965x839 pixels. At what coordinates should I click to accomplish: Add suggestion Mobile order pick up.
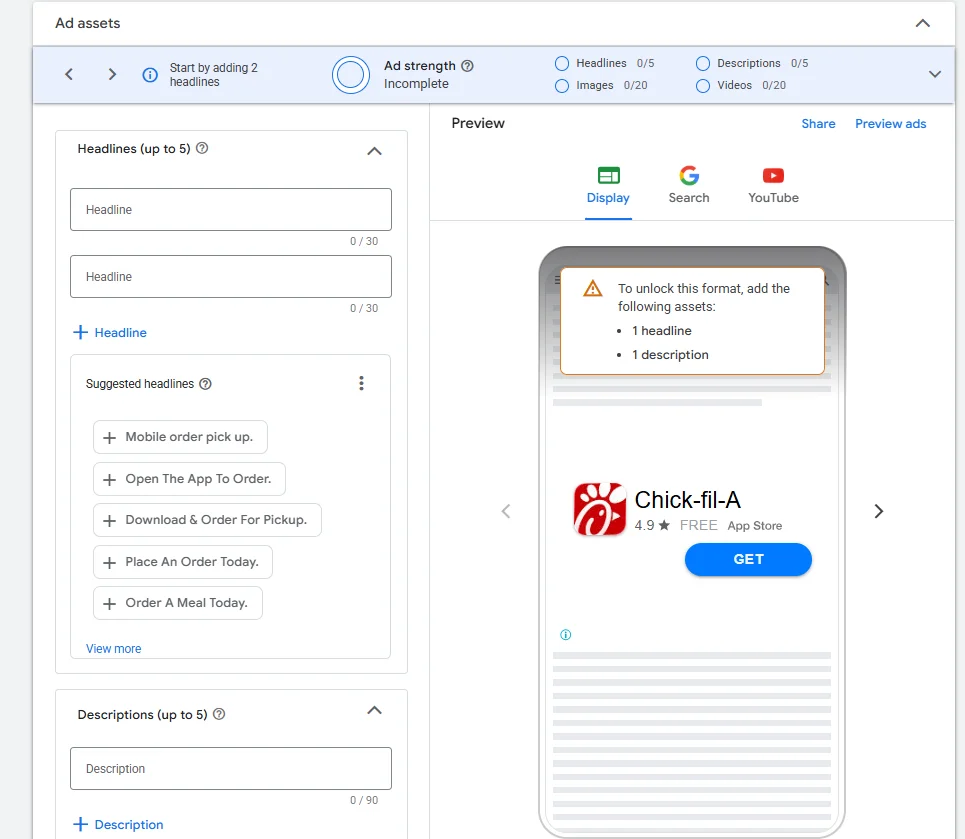(x=180, y=437)
